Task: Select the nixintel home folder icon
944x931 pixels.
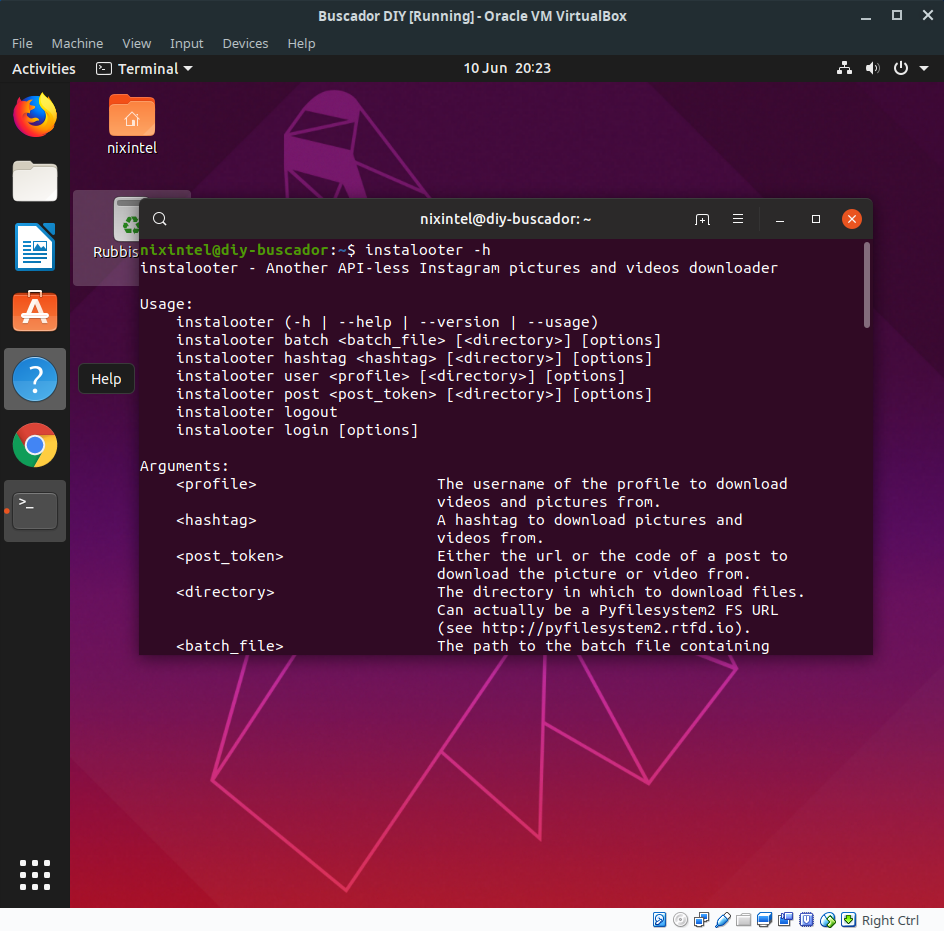Action: 132,125
